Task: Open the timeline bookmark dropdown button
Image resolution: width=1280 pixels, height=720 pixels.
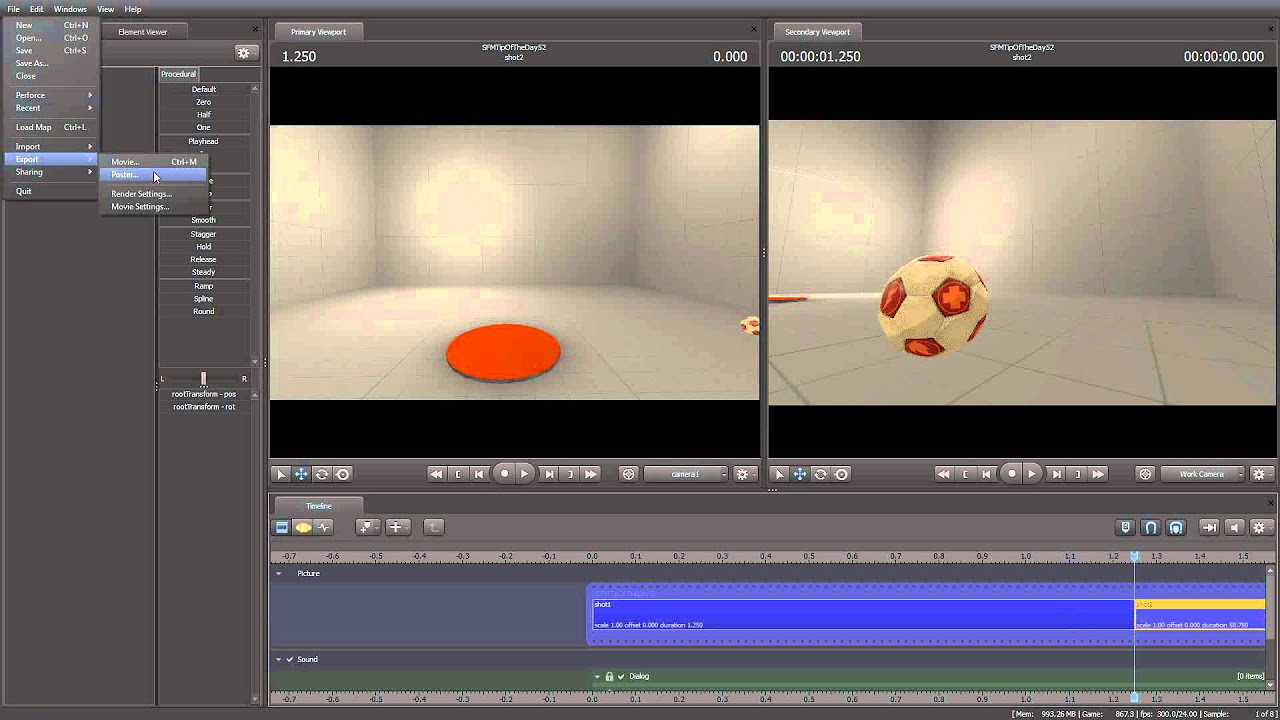Action: (x=367, y=527)
